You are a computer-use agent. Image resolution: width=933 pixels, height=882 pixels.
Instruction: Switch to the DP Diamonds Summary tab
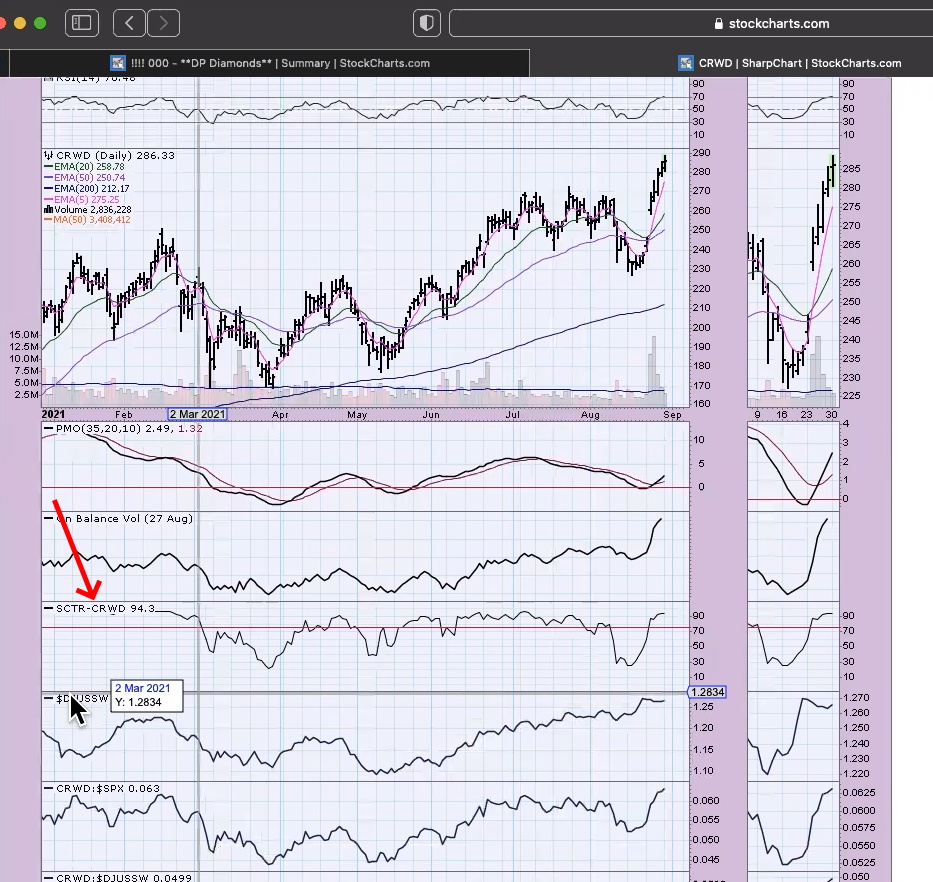coord(270,63)
